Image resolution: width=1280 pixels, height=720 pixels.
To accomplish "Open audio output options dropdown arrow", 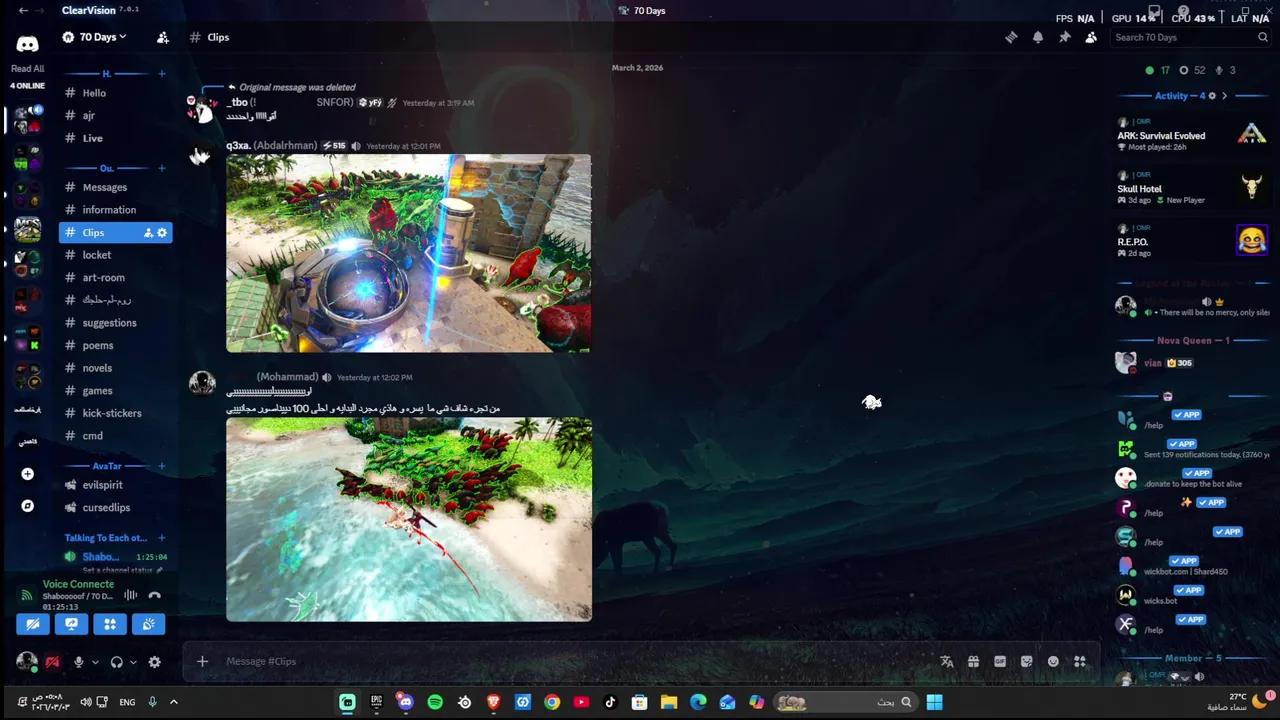I will click(133, 662).
